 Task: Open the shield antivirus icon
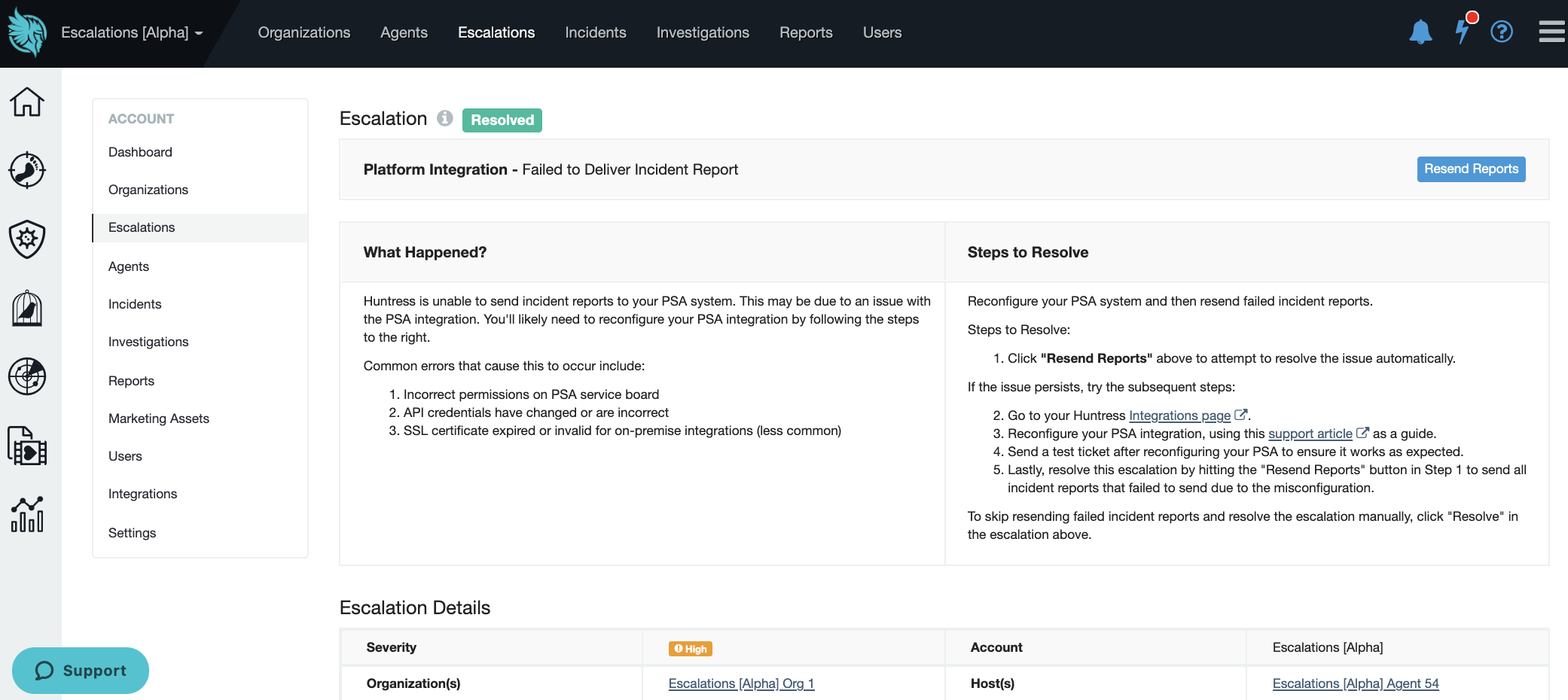tap(27, 239)
